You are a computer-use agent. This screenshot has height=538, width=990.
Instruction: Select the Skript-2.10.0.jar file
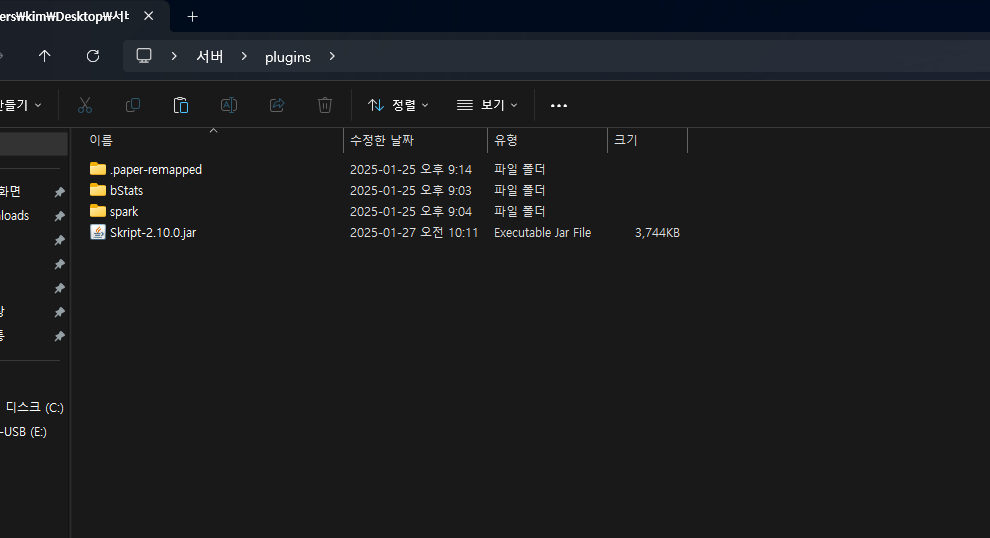pyautogui.click(x=152, y=233)
